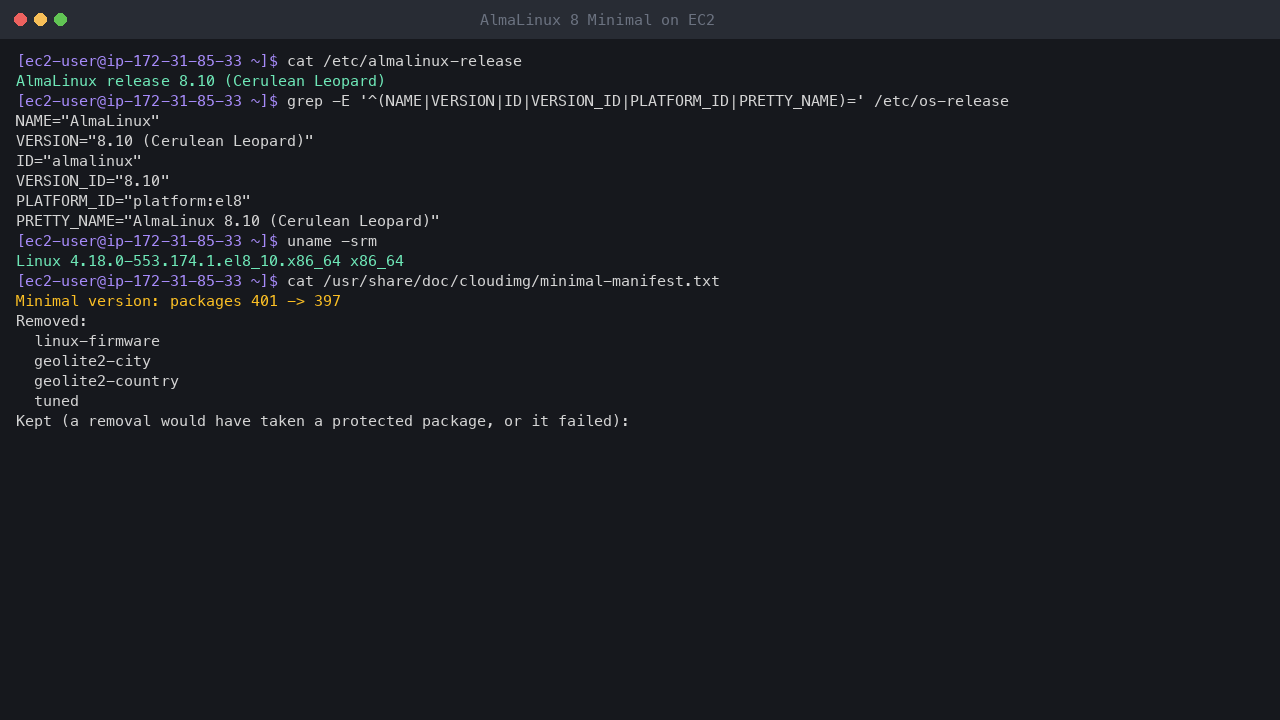
Task: Click the window title 'AlmaLinux 8 Minimal on EC2'
Action: click(x=597, y=20)
